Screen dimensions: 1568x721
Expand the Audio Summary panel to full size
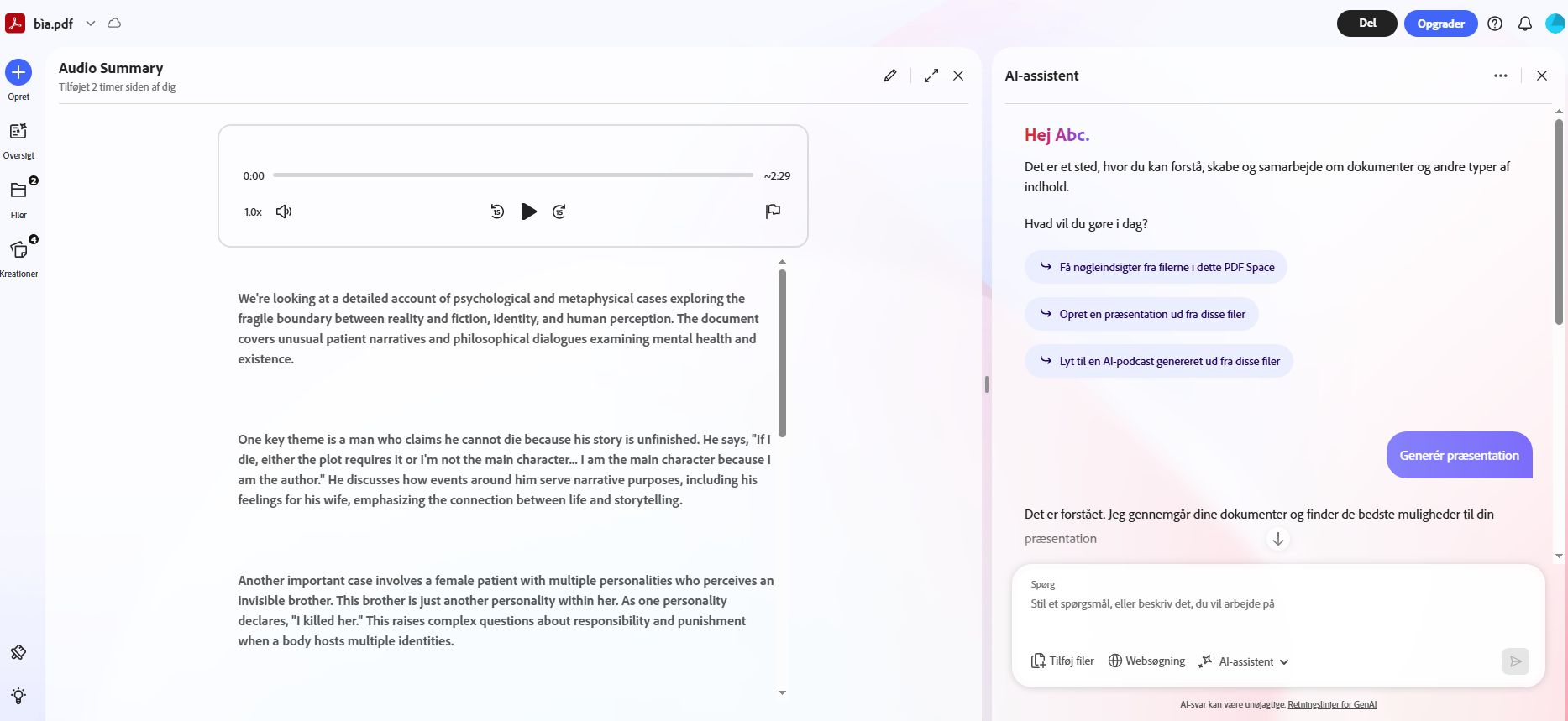pos(931,76)
